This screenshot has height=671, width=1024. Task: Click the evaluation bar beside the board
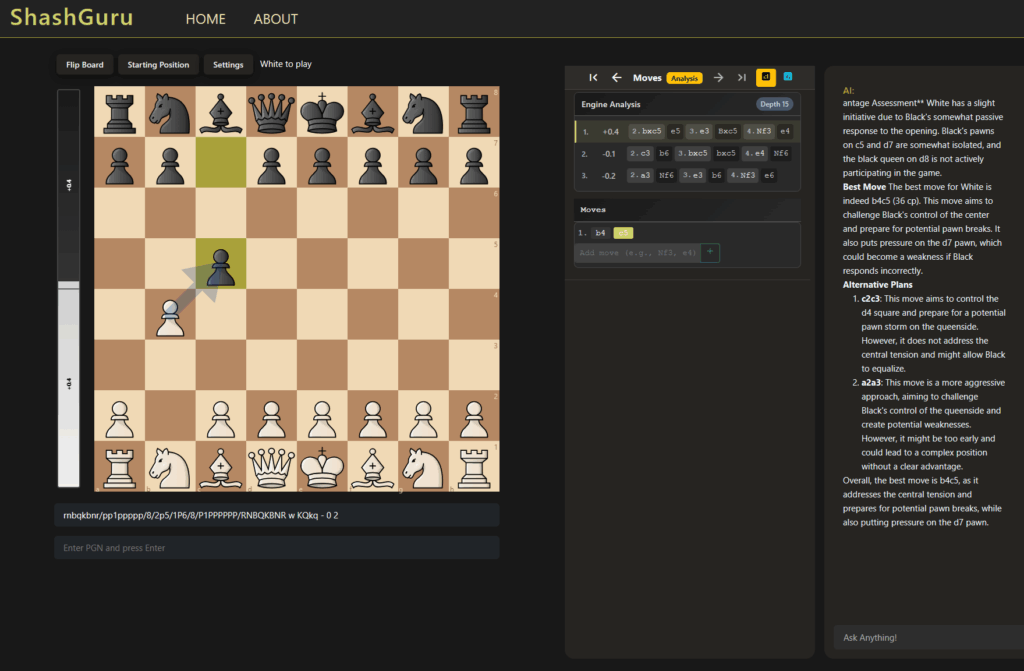coord(68,288)
